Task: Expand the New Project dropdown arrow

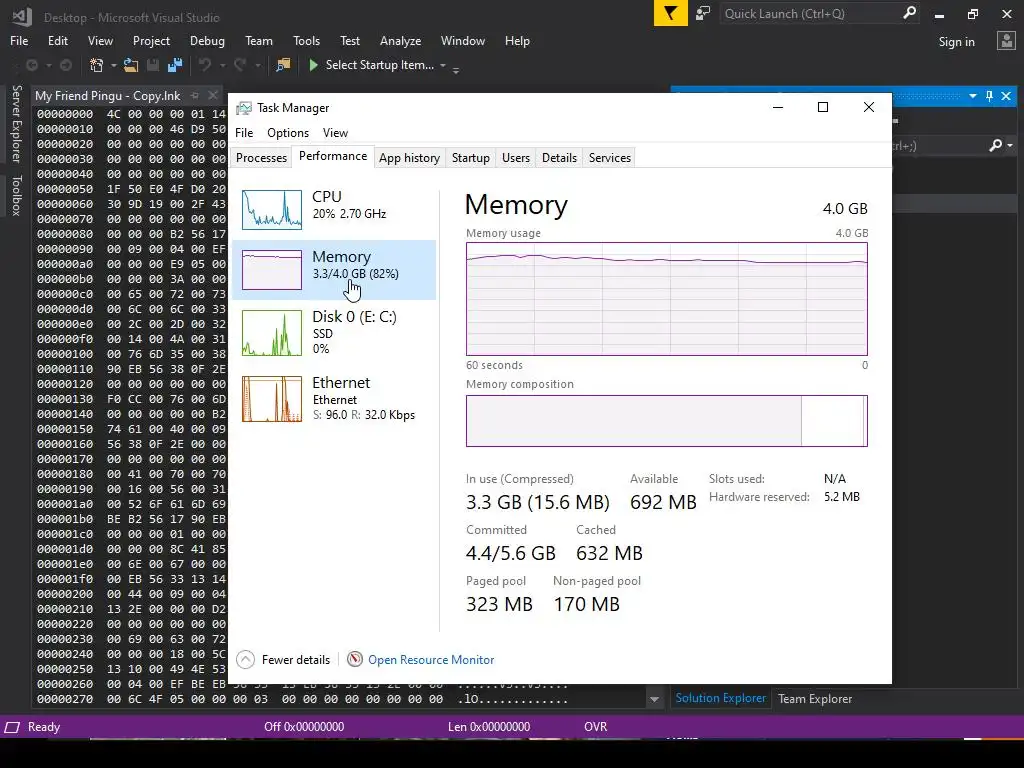Action: point(113,65)
